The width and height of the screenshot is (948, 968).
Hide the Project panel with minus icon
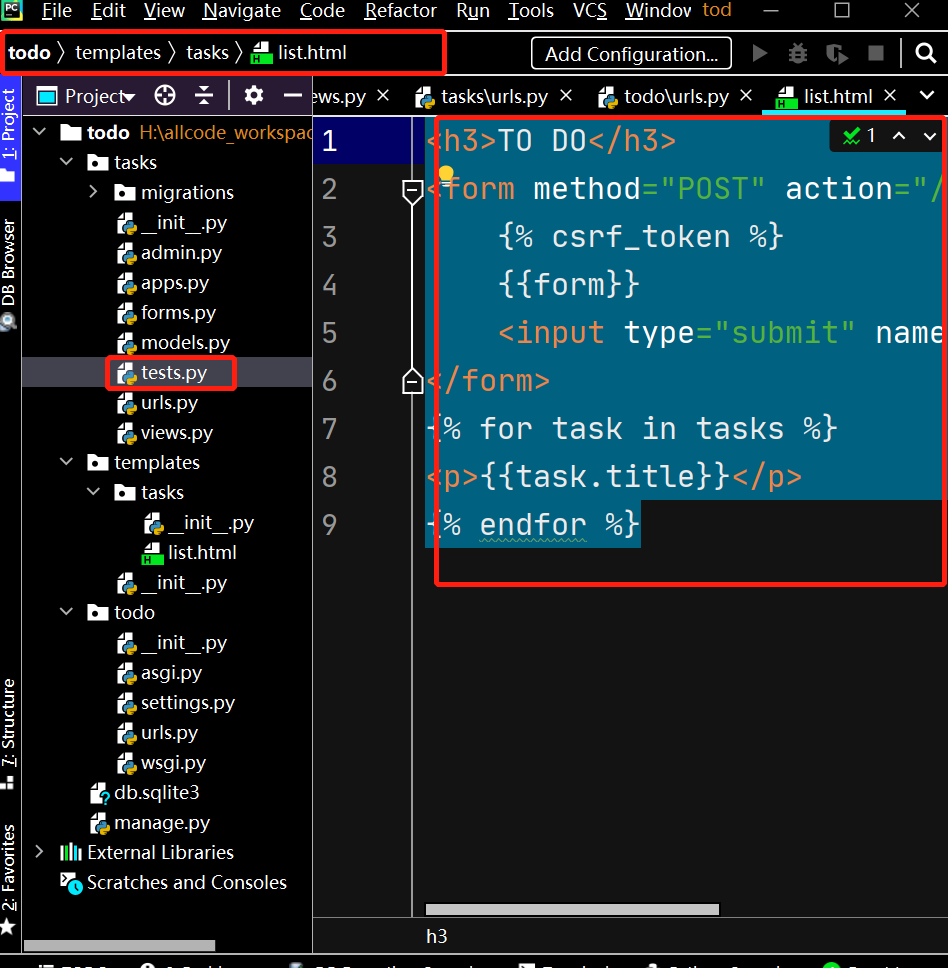(x=293, y=96)
